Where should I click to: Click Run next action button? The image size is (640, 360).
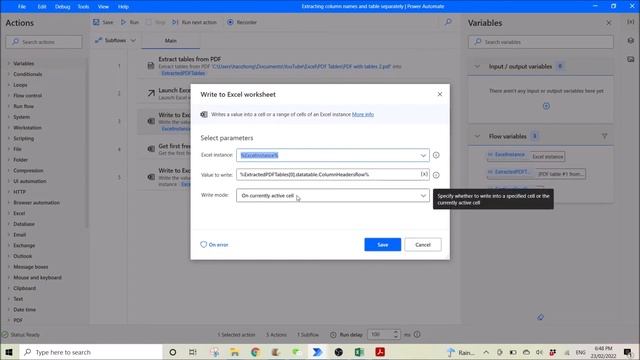tap(194, 22)
